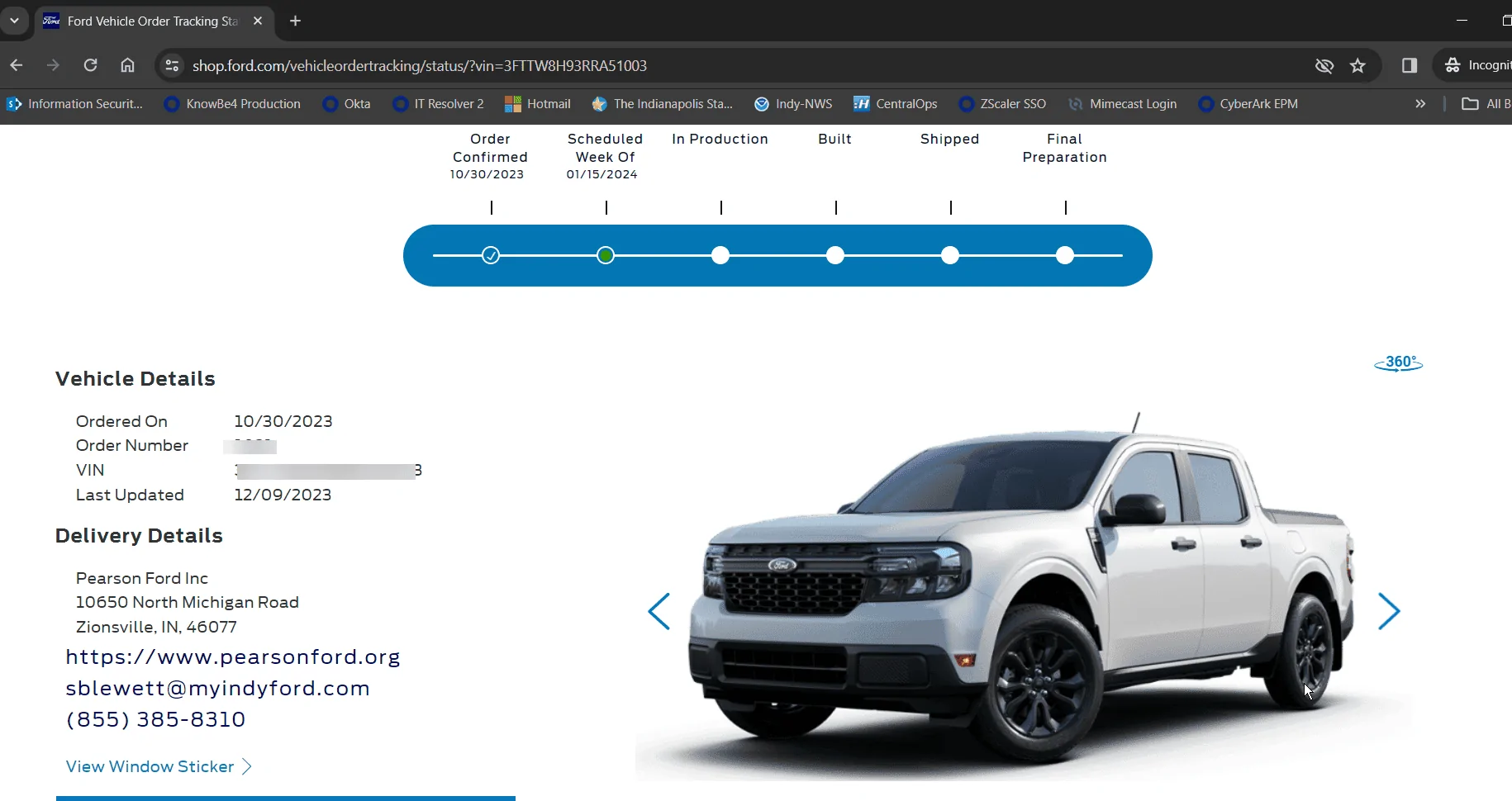Open the Hotmail bookmark
The height and width of the screenshot is (801, 1512).
click(538, 104)
